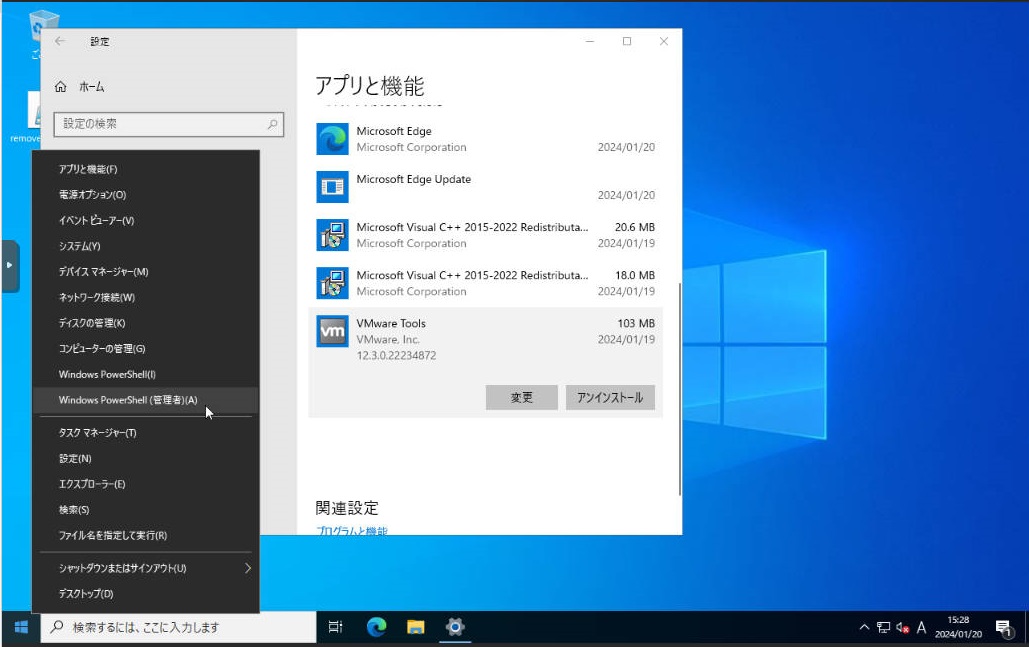1029x647 pixels.
Task: Click the アンインストール button for VMware Tools
Action: pos(610,397)
